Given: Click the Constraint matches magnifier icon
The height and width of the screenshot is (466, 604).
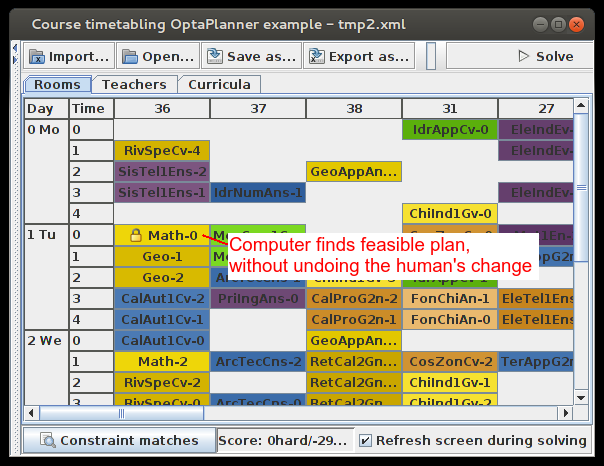Looking at the screenshot, I should (46, 440).
